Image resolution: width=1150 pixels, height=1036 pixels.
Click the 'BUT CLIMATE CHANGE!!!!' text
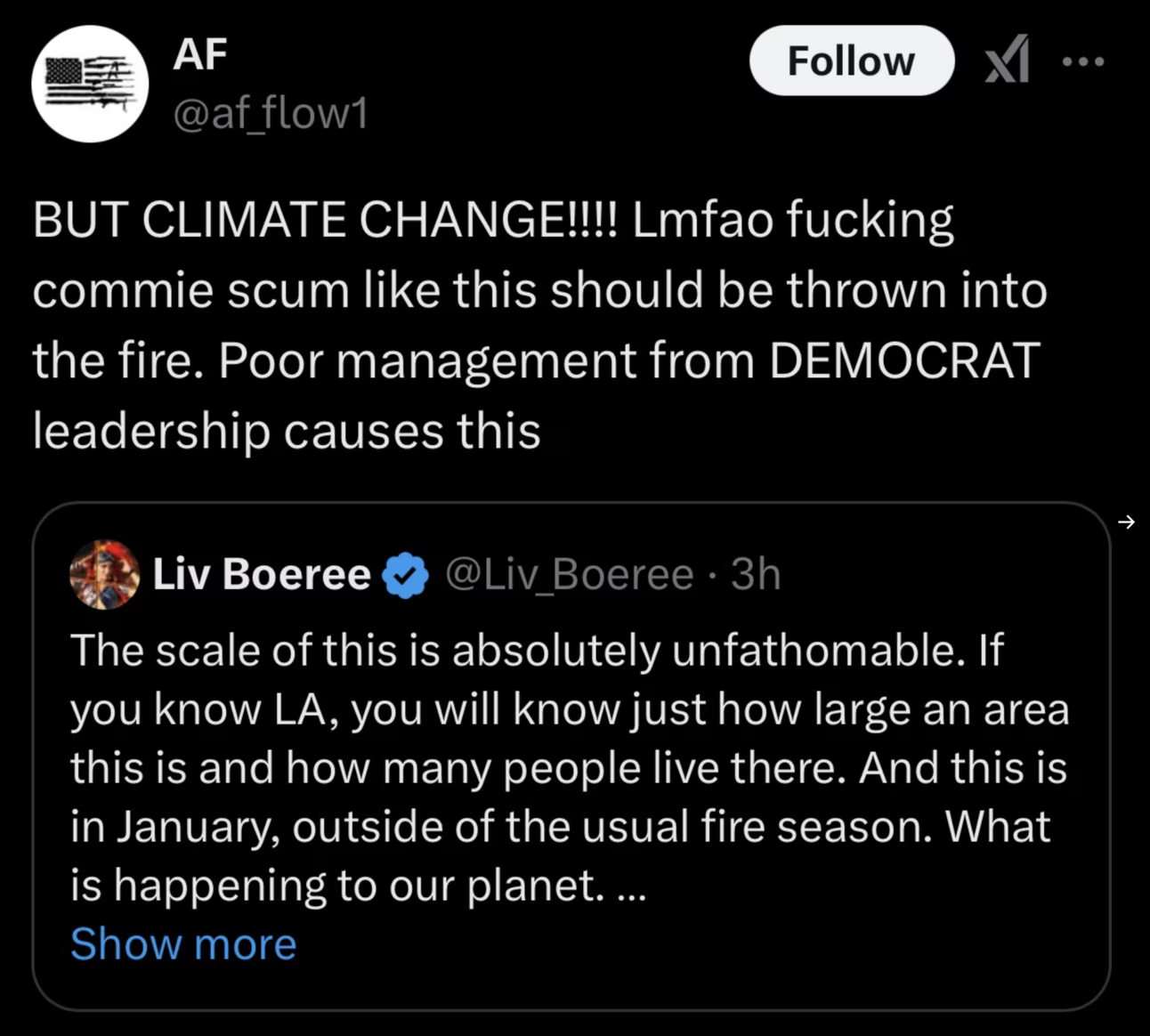(329, 220)
